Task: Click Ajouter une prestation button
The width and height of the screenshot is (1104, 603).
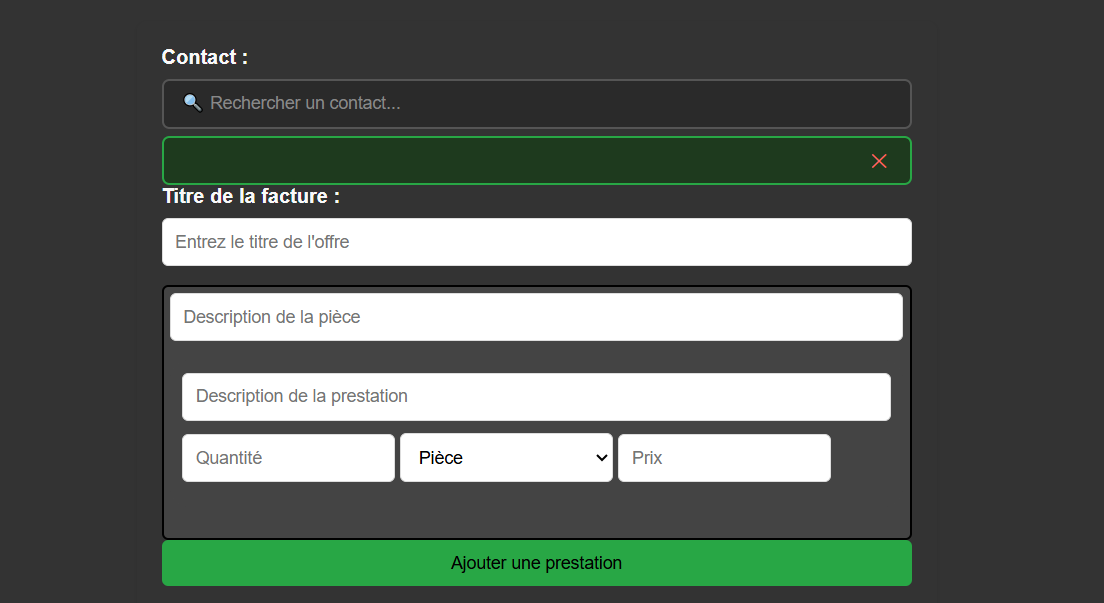Action: (537, 563)
